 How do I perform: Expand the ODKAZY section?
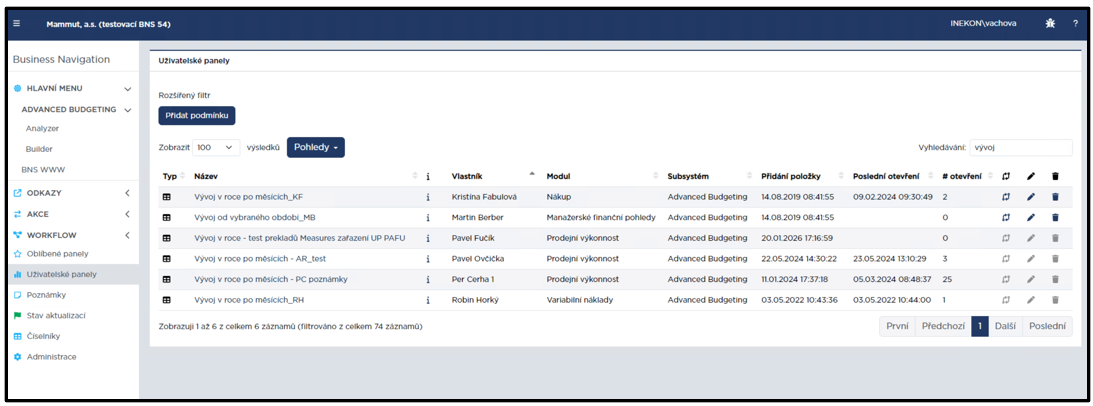(x=128, y=193)
